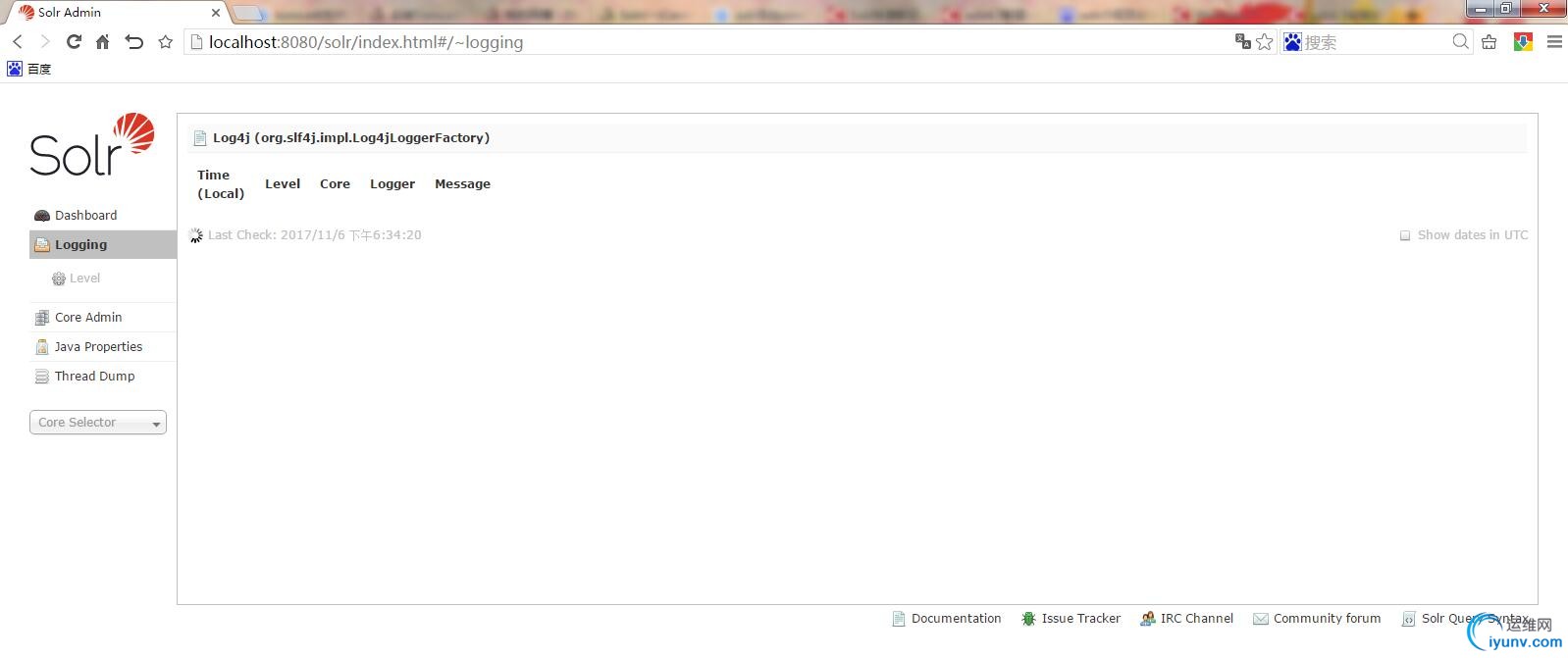Click the Dashboard gauge icon
This screenshot has width=1568, height=658.
point(41,216)
